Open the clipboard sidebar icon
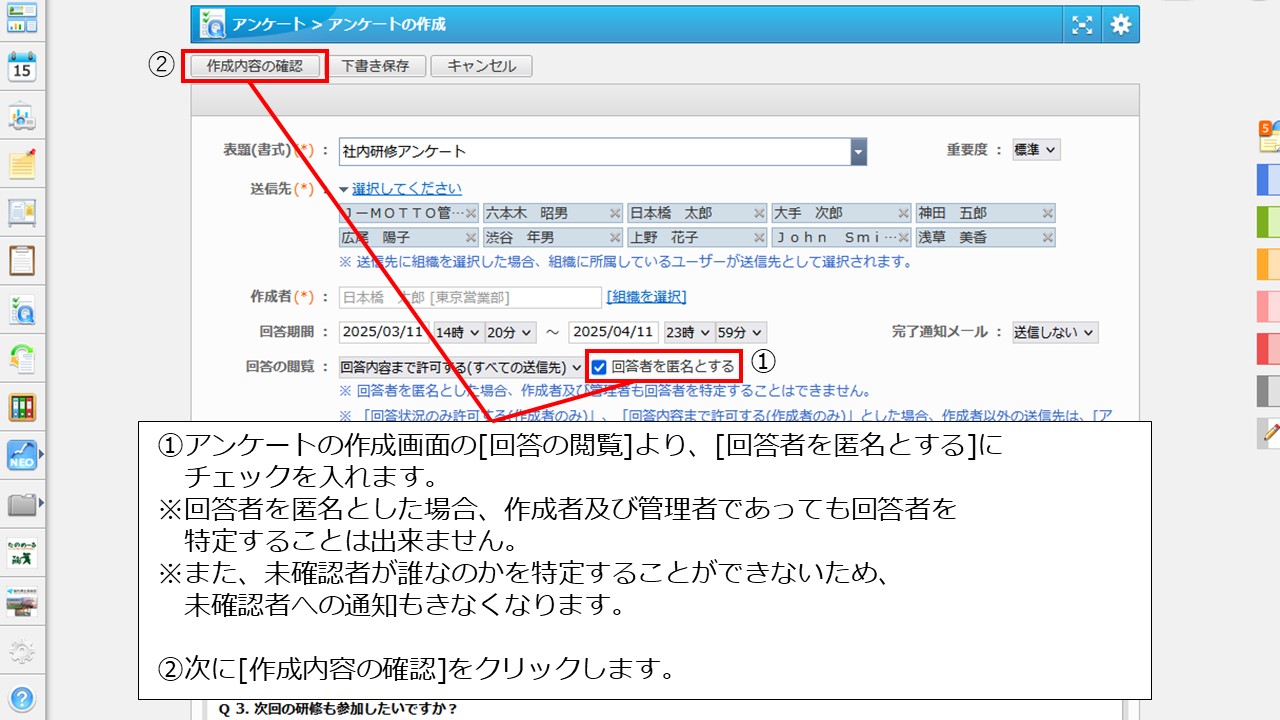Viewport: 1280px width, 720px height. [x=22, y=260]
